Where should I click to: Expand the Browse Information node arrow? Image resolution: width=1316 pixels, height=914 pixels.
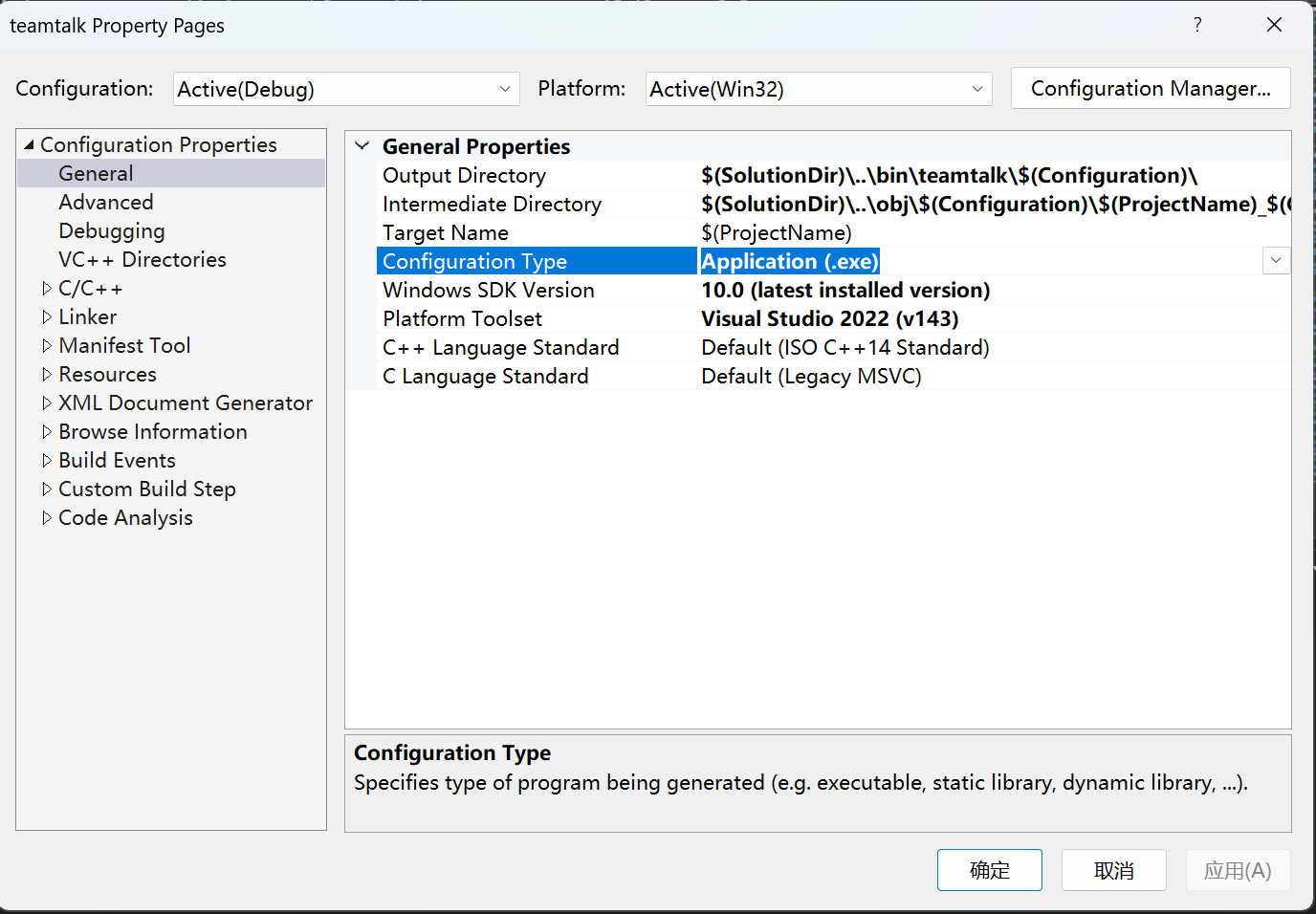47,431
